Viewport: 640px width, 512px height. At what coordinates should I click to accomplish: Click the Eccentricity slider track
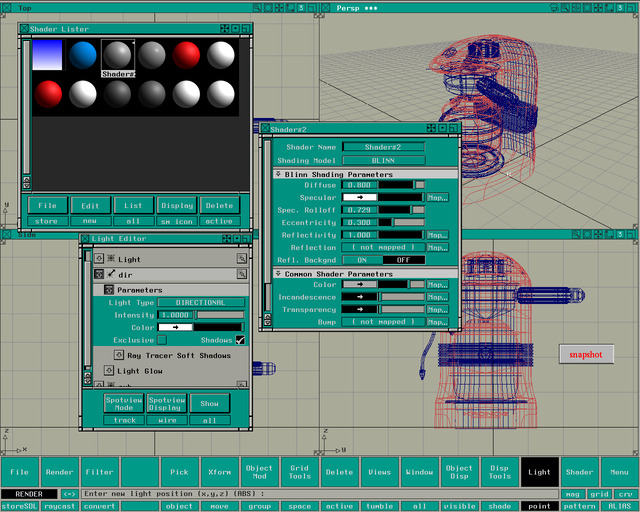(401, 223)
